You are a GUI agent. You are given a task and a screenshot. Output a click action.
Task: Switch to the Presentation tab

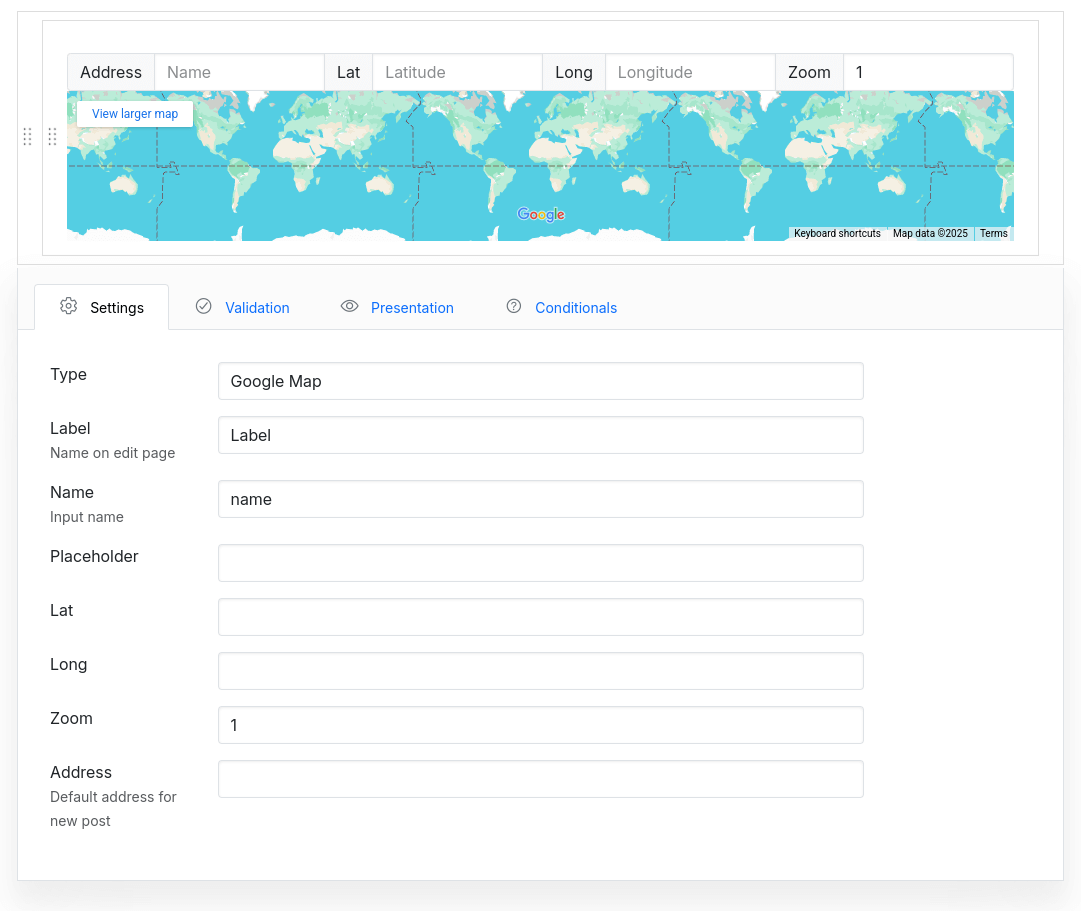pos(412,308)
